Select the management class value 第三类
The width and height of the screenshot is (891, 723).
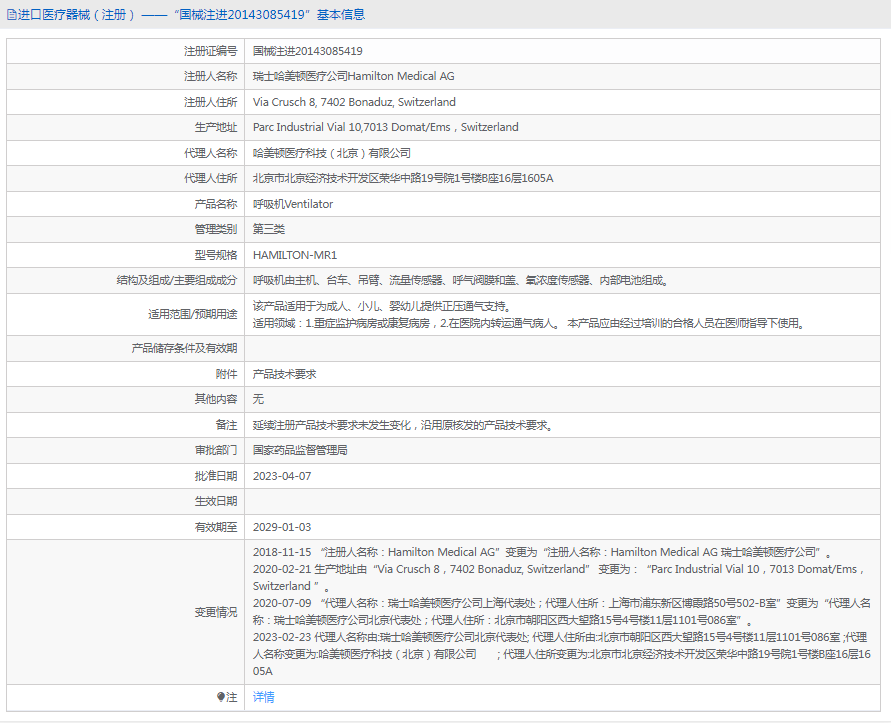pos(269,229)
